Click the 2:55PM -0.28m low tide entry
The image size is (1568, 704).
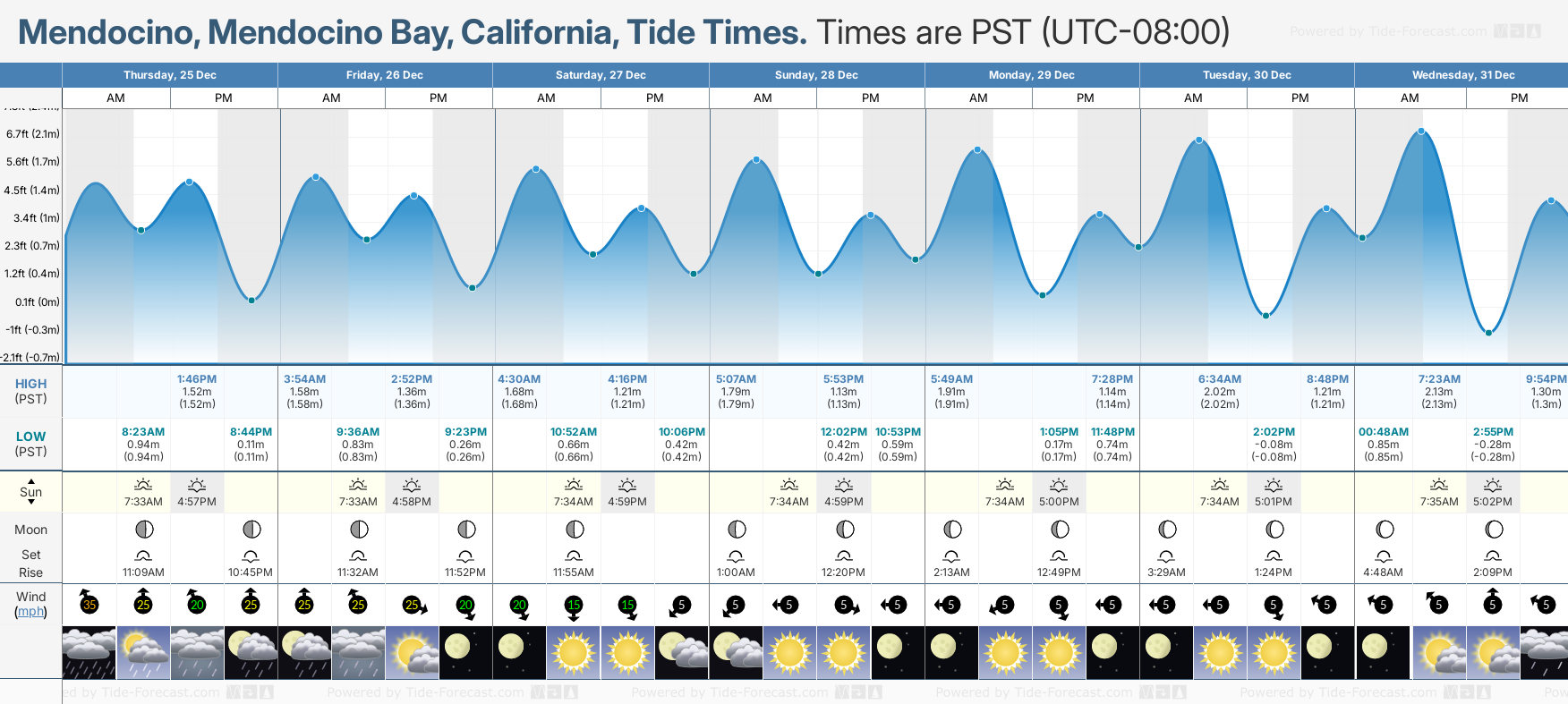(x=1492, y=444)
